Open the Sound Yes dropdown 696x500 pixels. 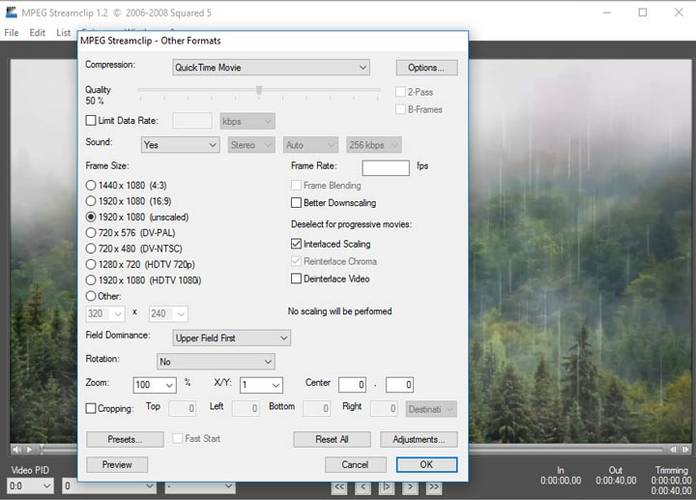click(x=180, y=145)
